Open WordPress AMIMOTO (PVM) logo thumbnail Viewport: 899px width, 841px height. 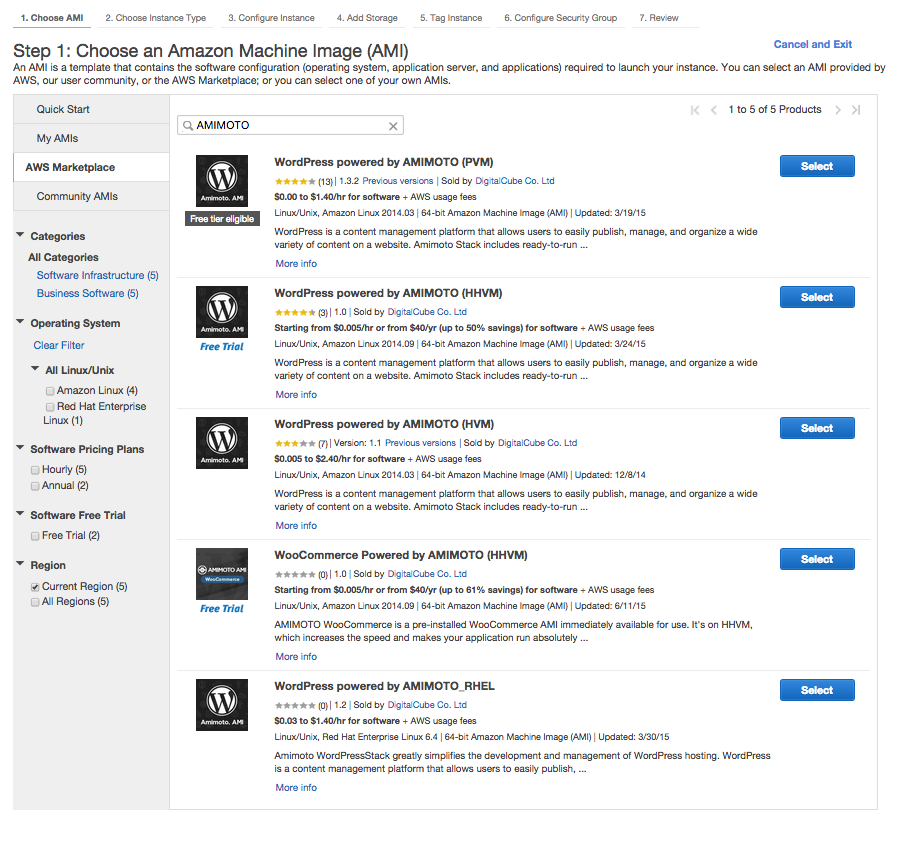pyautogui.click(x=222, y=181)
